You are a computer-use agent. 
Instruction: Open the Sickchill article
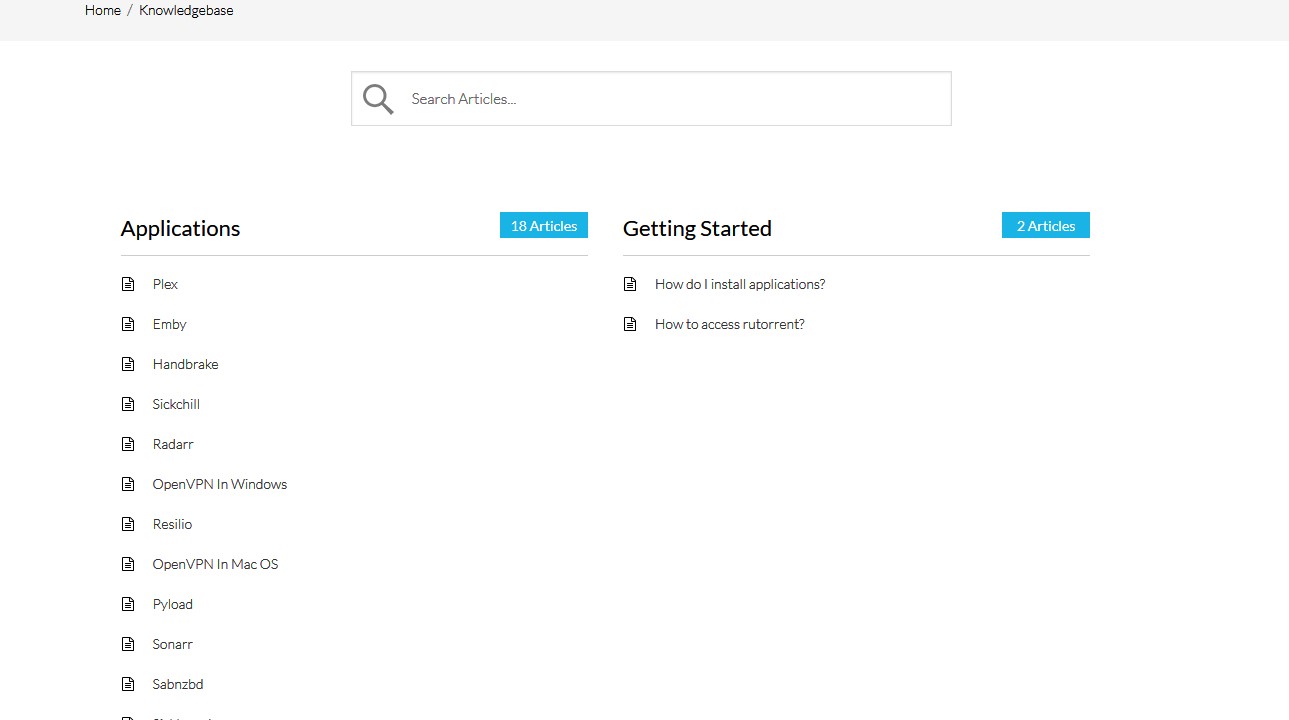point(176,404)
